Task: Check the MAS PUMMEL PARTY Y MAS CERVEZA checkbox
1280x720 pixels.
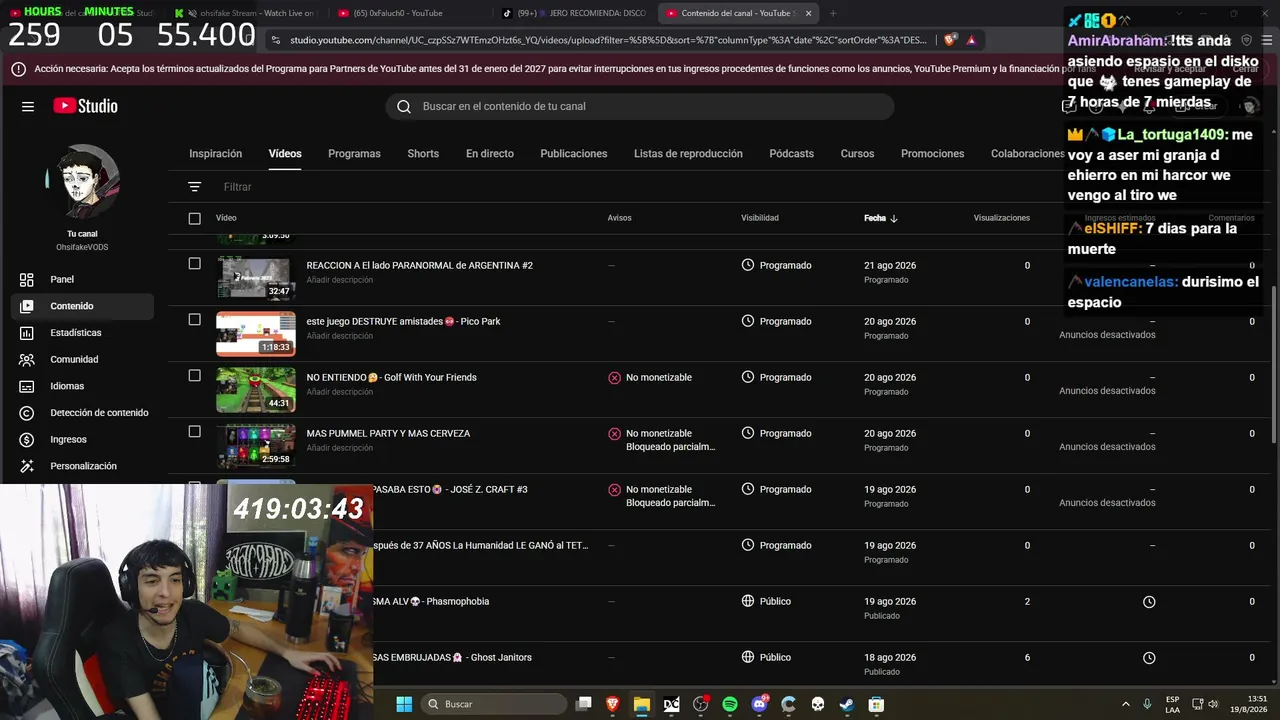Action: click(x=195, y=432)
